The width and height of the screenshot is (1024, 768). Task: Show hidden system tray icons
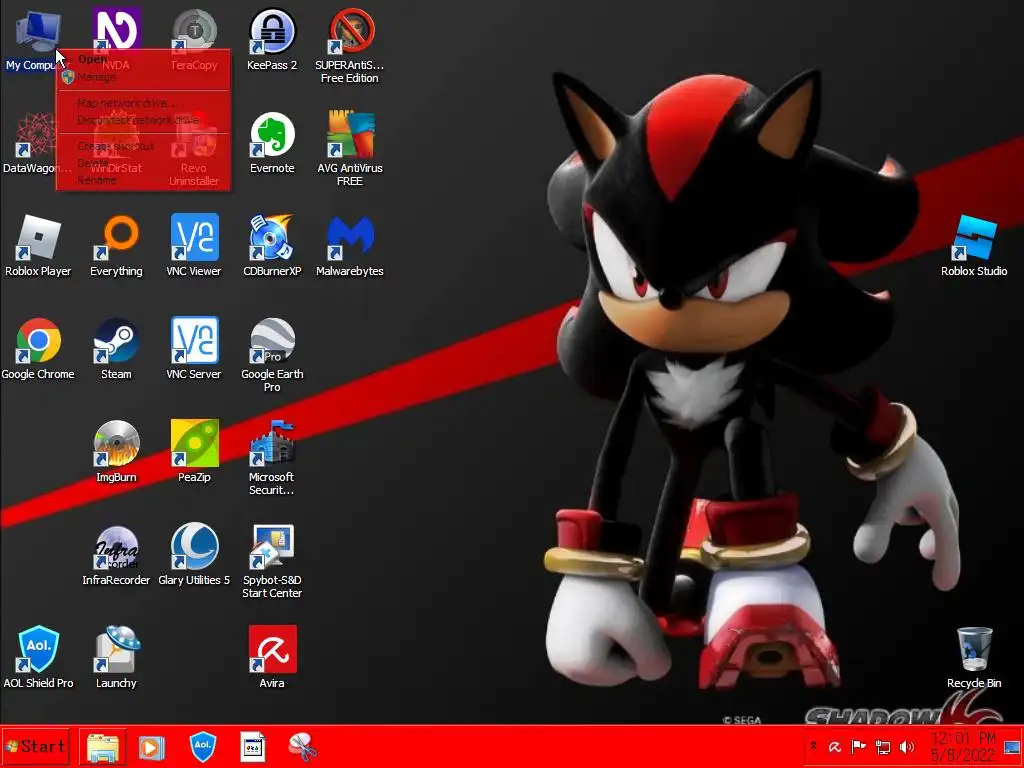[x=814, y=746]
